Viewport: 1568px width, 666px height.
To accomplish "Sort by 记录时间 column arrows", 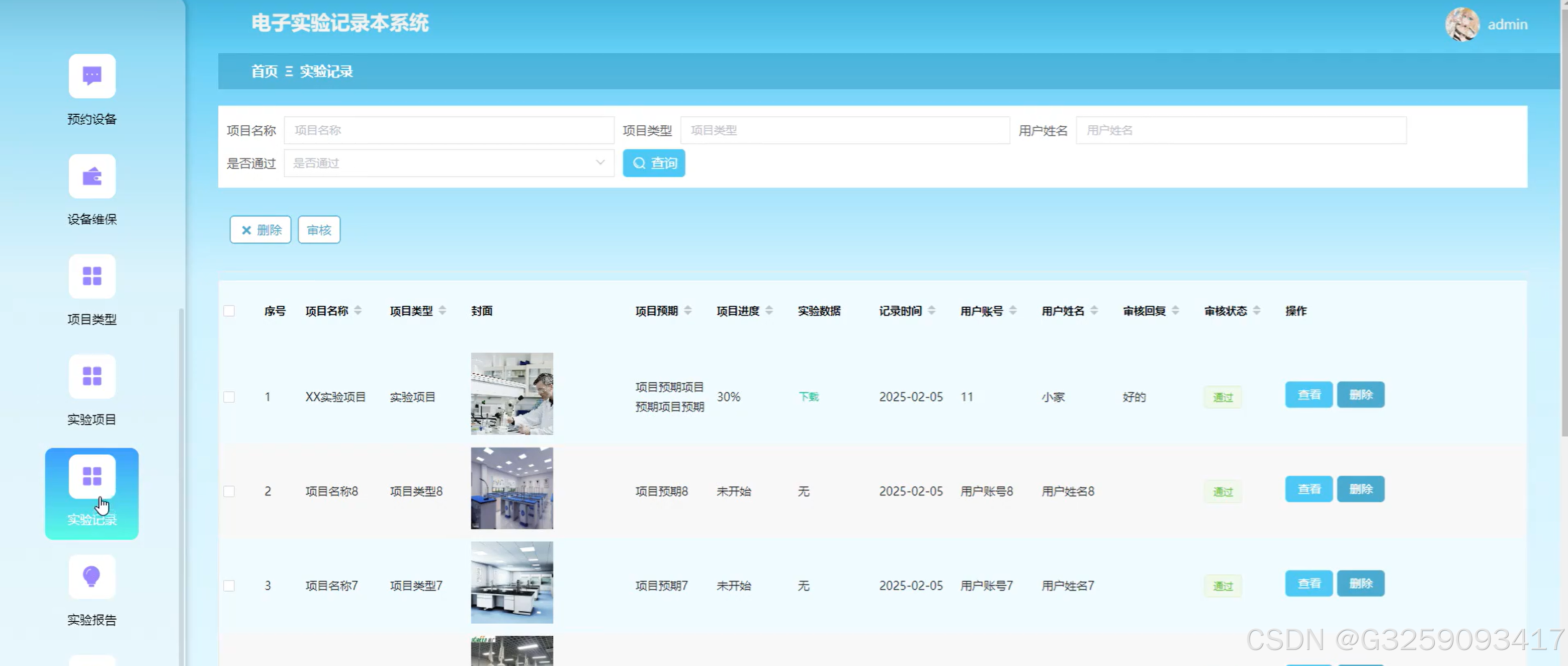I will click(931, 311).
